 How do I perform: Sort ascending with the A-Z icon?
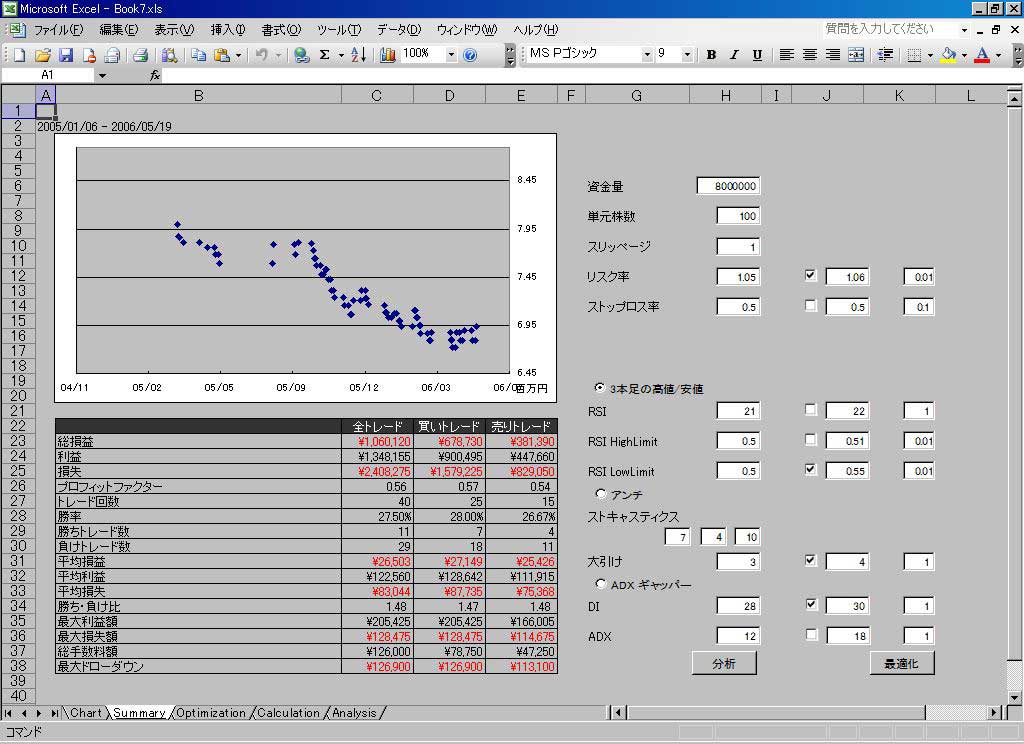coord(358,55)
